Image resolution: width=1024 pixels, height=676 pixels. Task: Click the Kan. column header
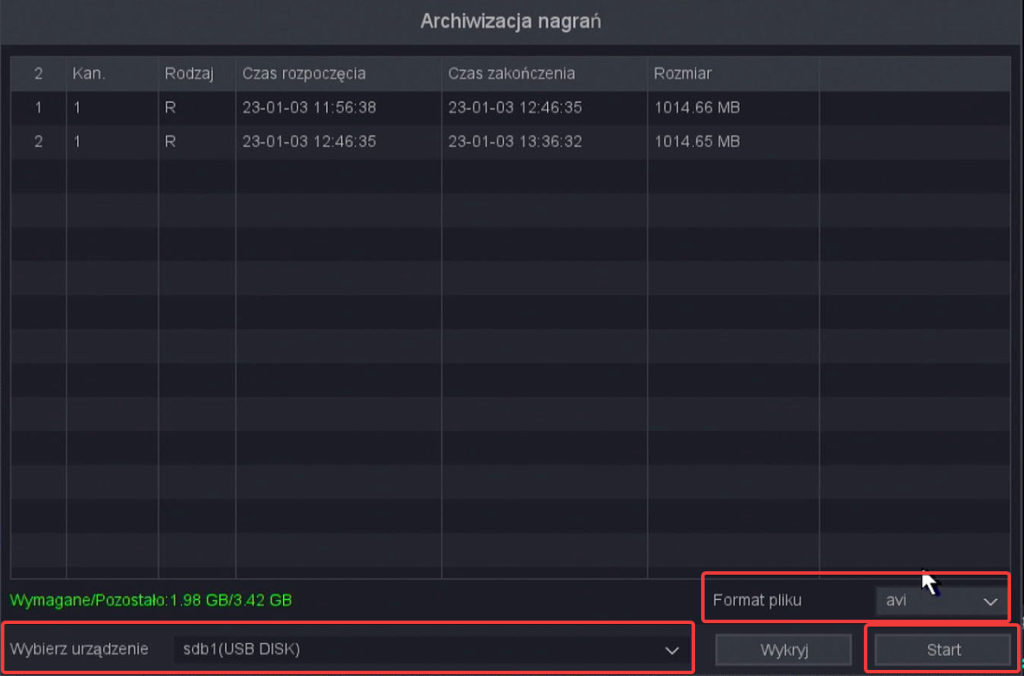click(x=89, y=74)
